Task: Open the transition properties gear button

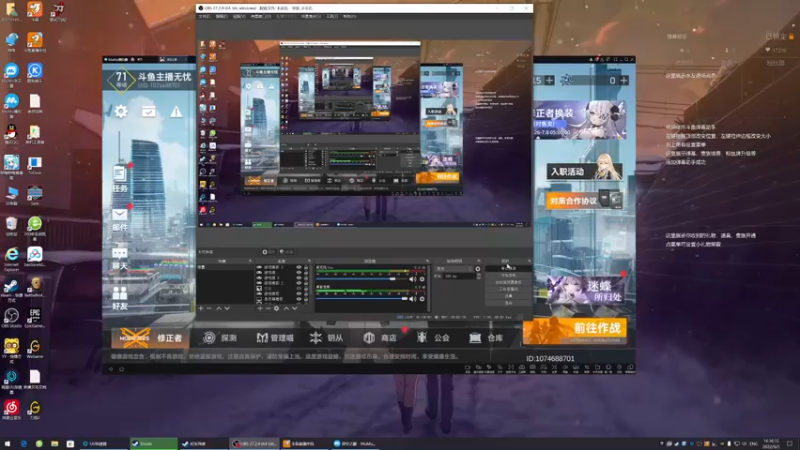Action: tap(478, 269)
